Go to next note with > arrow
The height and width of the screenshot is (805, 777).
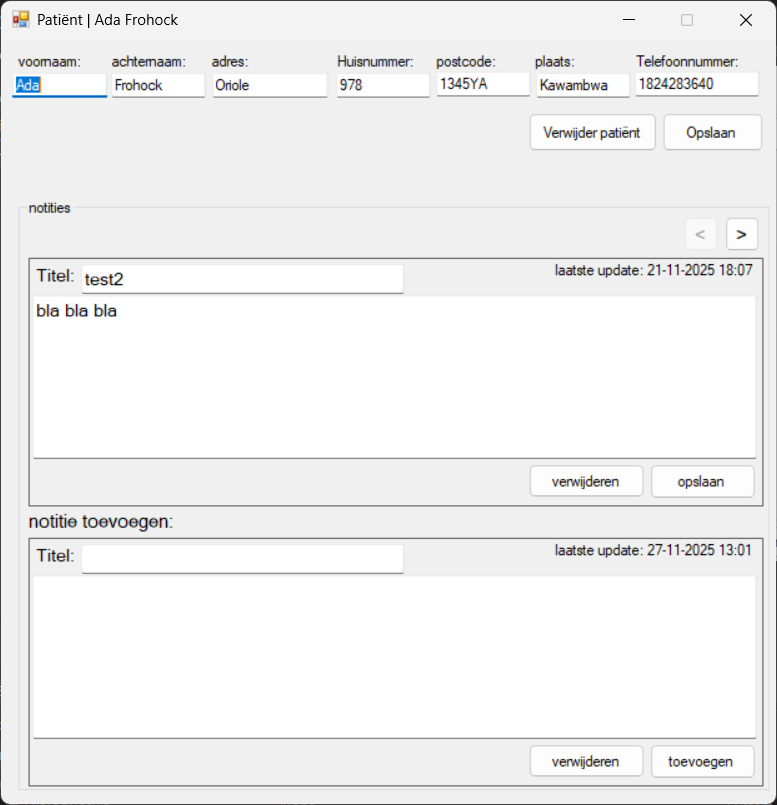point(741,234)
